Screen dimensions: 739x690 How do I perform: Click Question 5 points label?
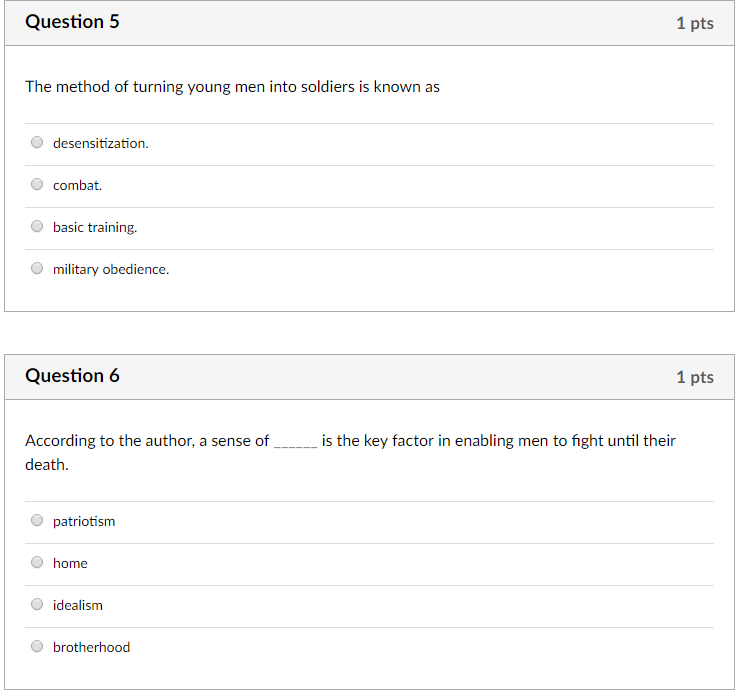695,24
